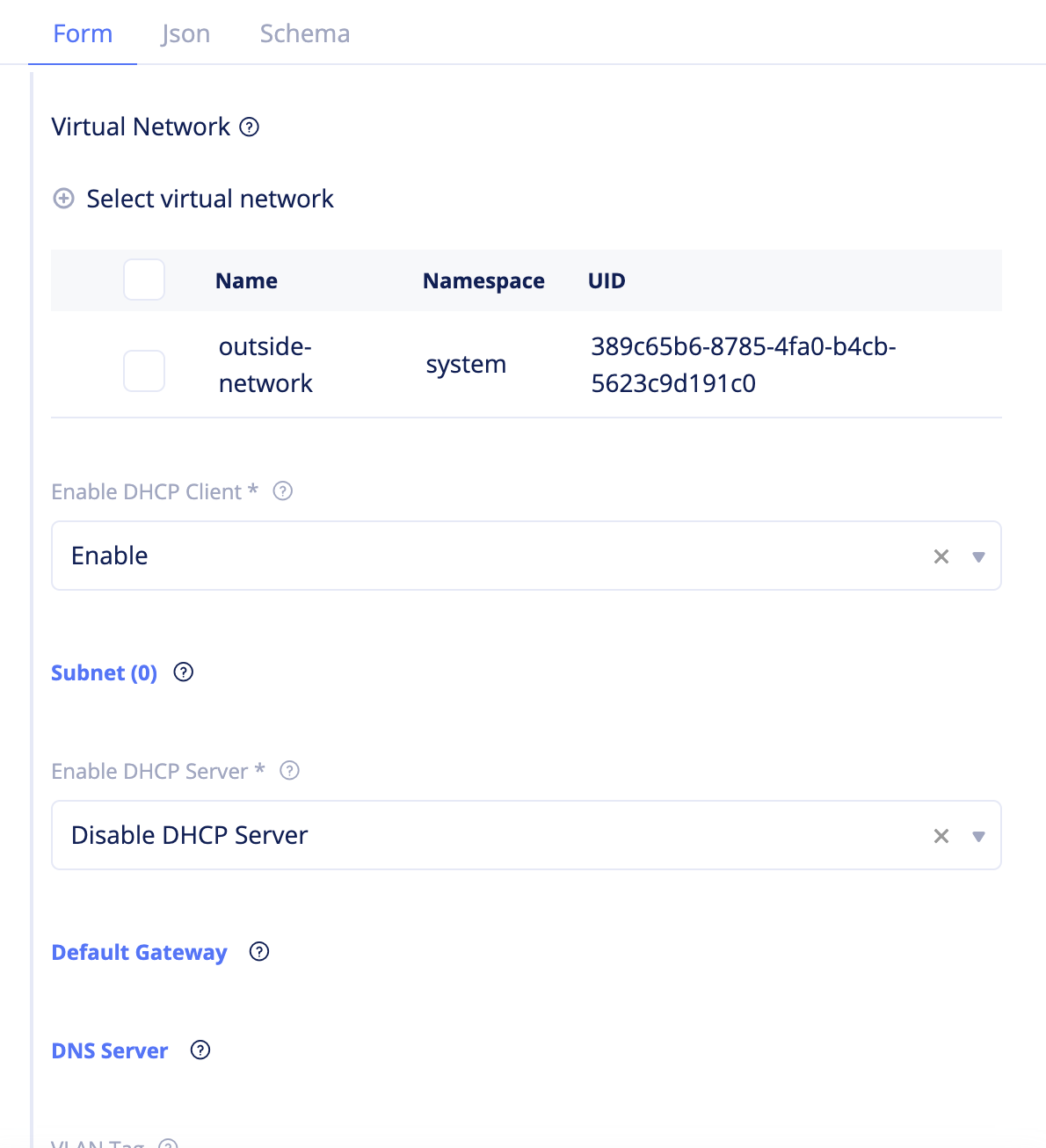Open help for Default Gateway section

coord(258,951)
